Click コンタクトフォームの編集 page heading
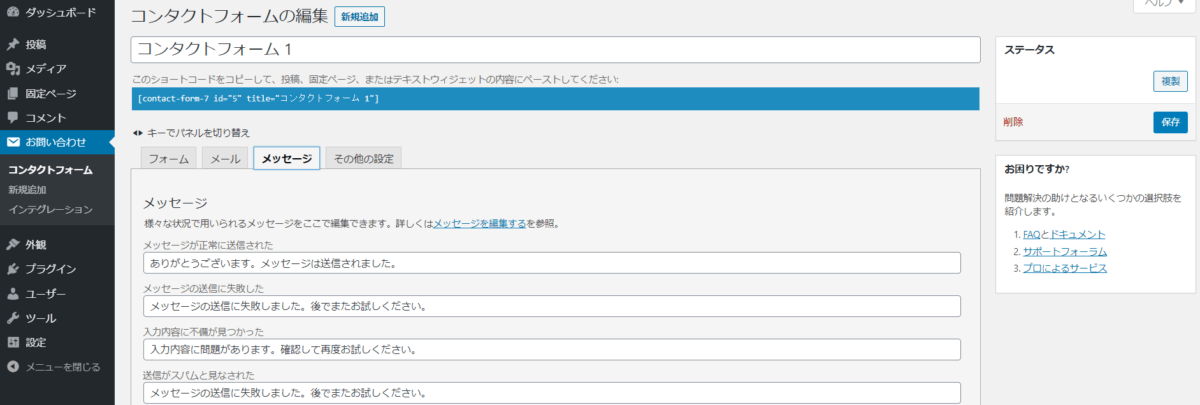The image size is (1200, 405). pos(228,16)
